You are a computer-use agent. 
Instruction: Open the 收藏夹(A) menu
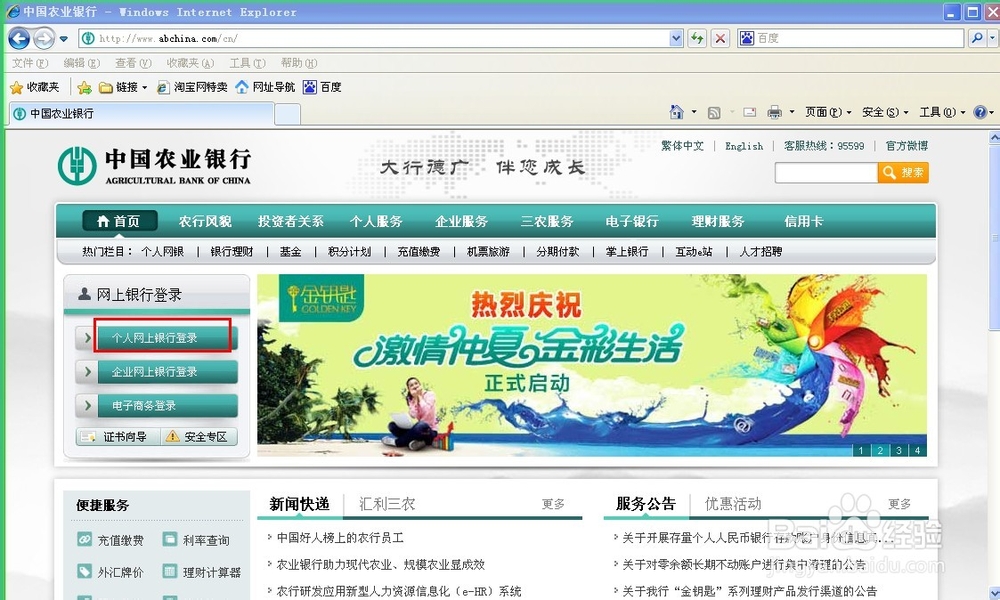pos(190,62)
